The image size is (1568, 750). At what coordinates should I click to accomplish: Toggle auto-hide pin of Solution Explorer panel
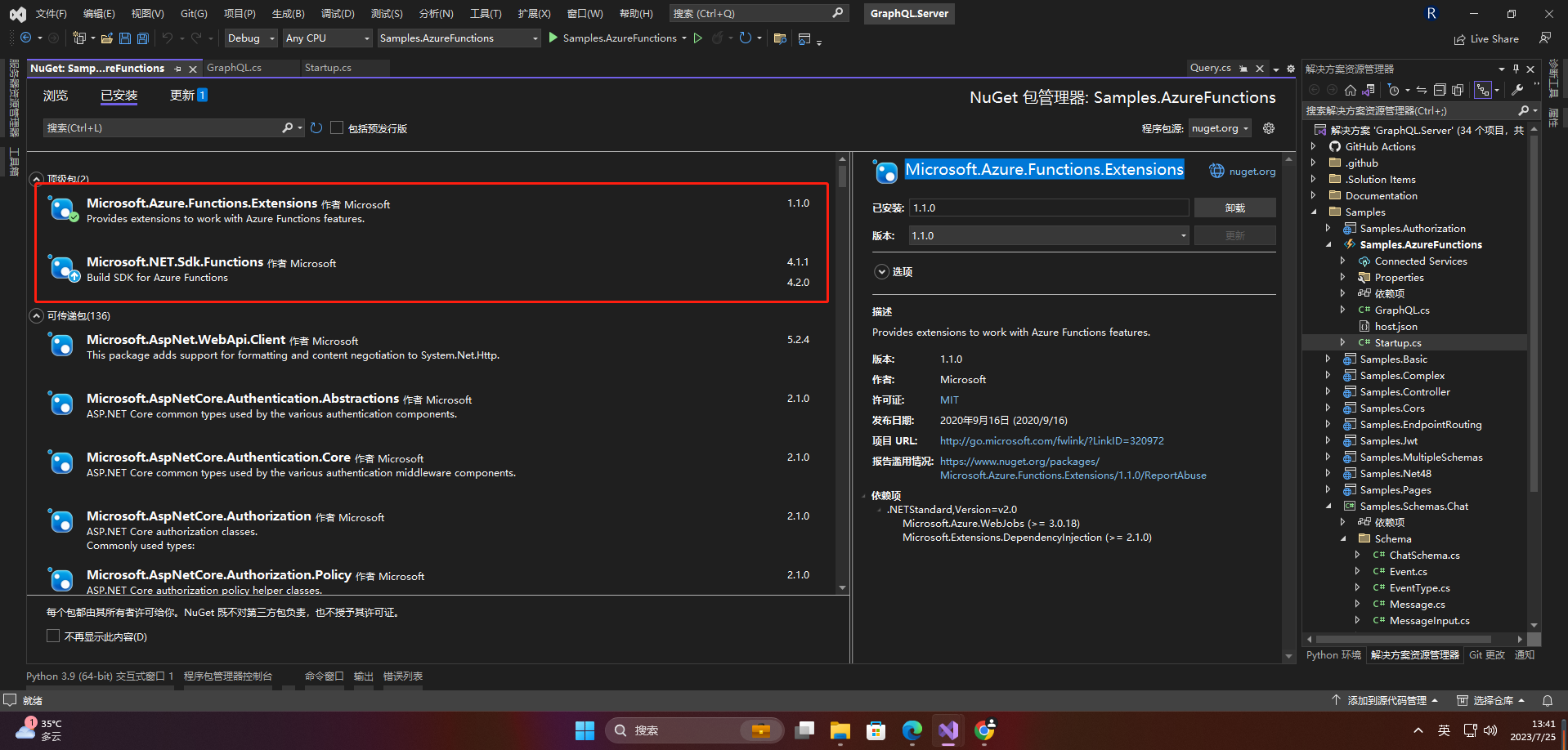coord(1516,69)
